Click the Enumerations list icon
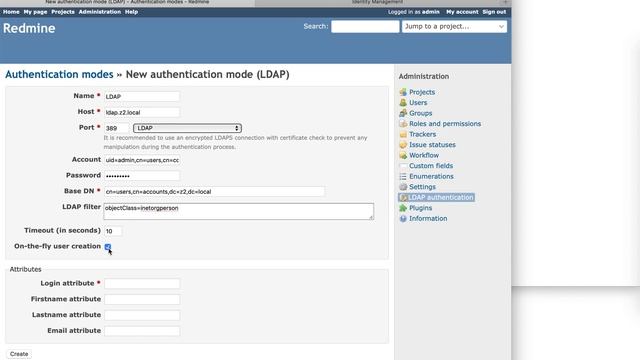Screen dimensions: 640x360 [403, 176]
